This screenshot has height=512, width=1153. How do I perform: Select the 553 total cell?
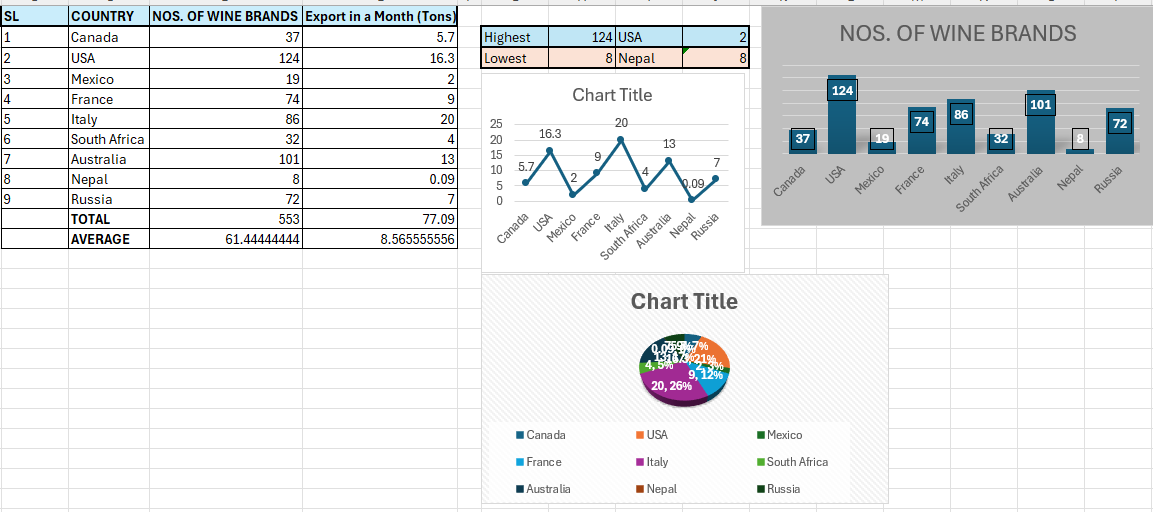(x=226, y=219)
